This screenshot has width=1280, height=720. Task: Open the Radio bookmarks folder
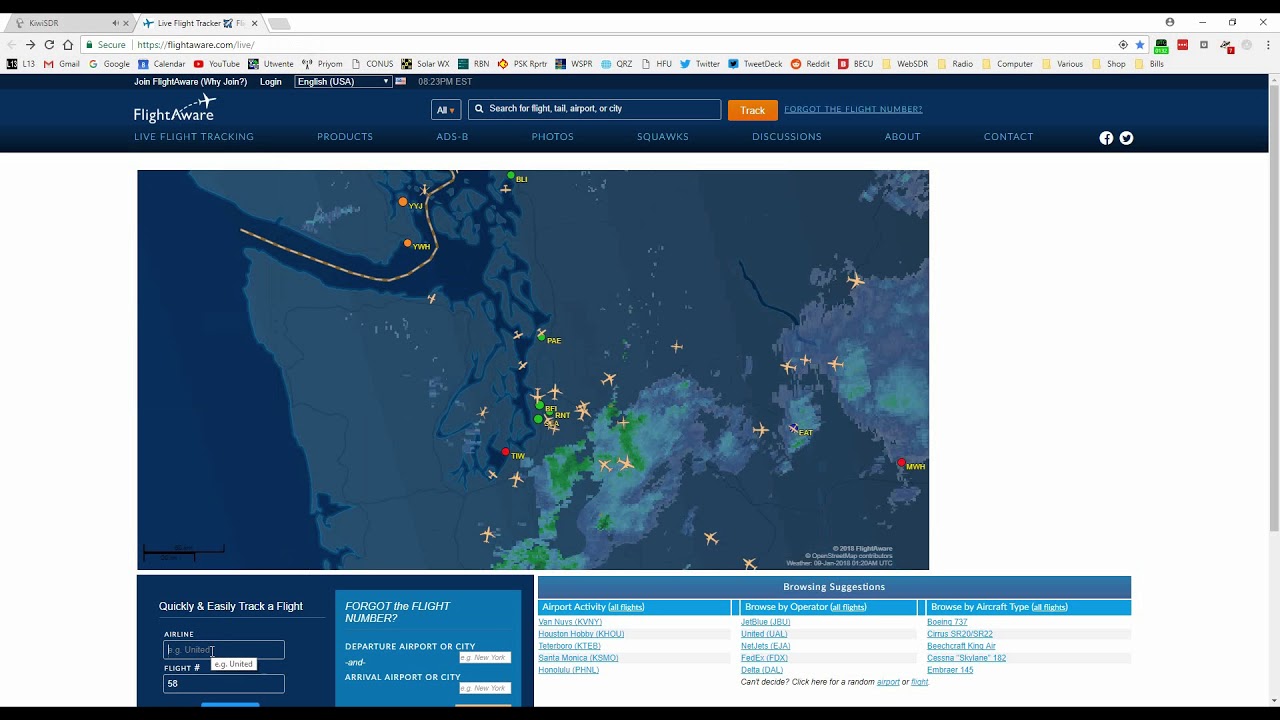[x=955, y=64]
